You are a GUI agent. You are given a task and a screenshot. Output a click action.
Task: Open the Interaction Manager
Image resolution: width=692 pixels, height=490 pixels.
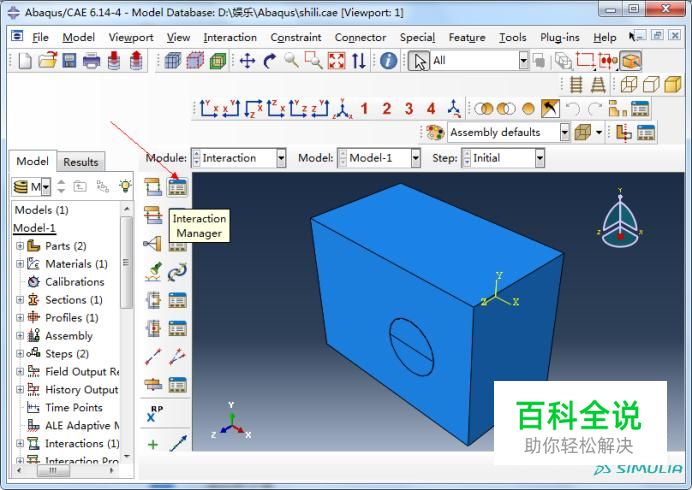[x=177, y=187]
